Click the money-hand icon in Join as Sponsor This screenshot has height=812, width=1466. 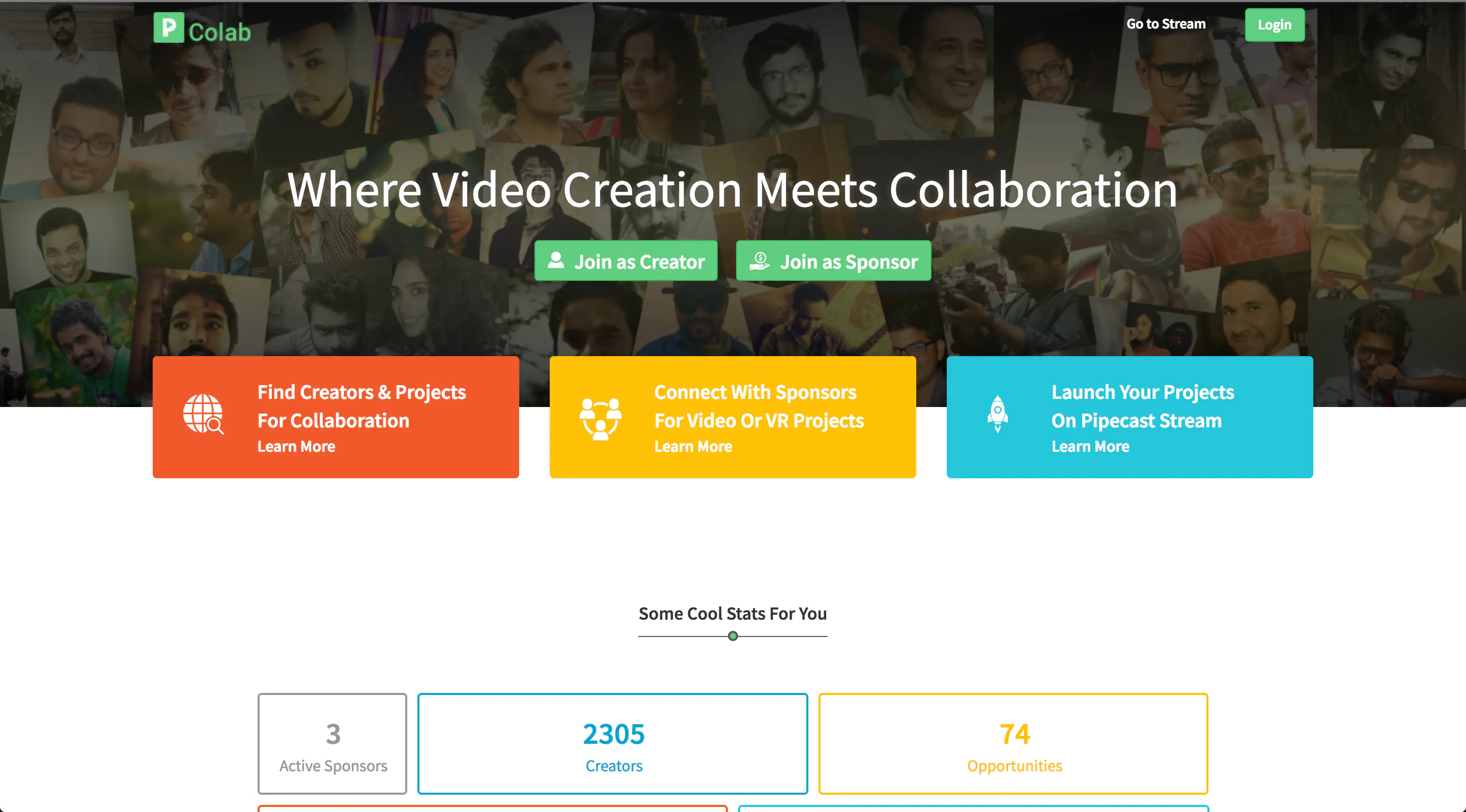click(759, 261)
